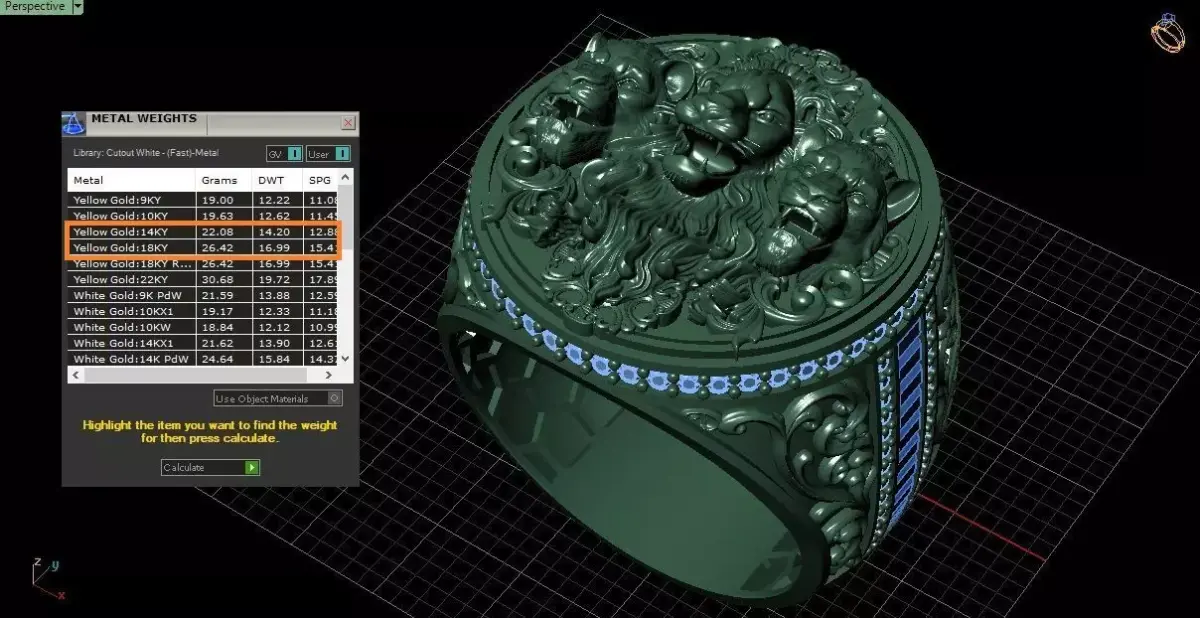The width and height of the screenshot is (1200, 618).
Task: Click the 19.00 grams value
Action: coord(218,200)
